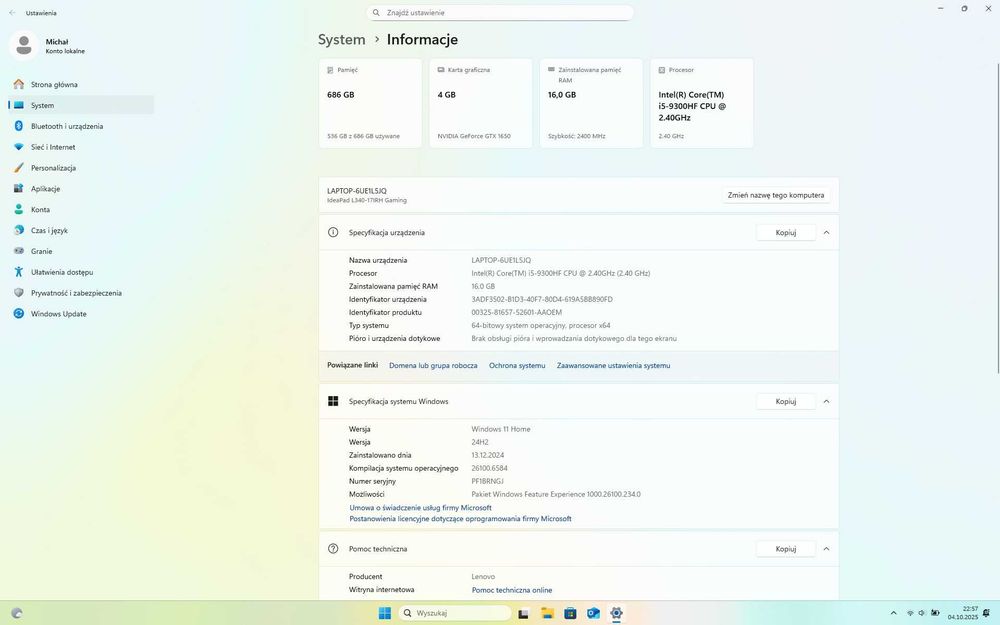The image size is (1000, 625).
Task: Open Bluetooth i urządzenia settings
Action: pos(80,126)
